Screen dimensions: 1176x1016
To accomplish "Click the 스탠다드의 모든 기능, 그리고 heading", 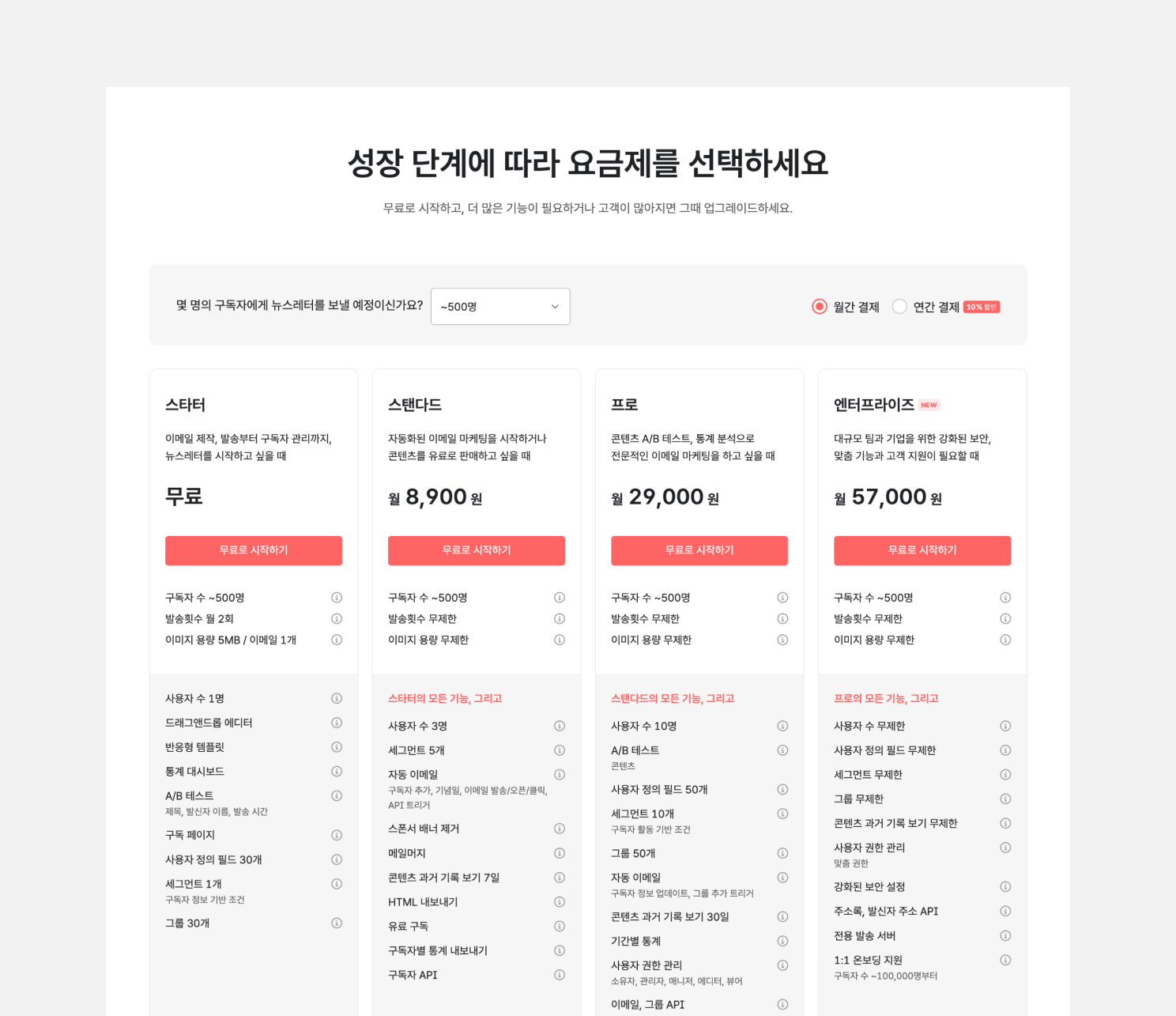I will pos(673,698).
